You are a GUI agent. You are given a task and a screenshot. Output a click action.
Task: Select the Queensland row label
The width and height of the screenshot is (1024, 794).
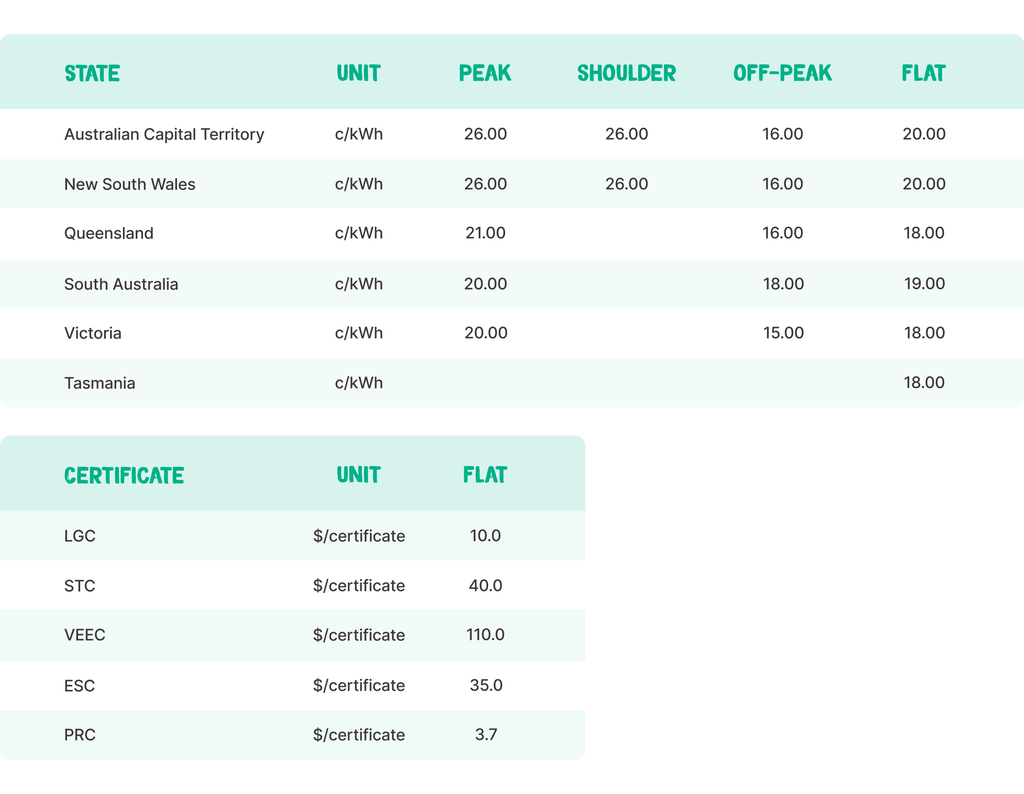pos(109,233)
